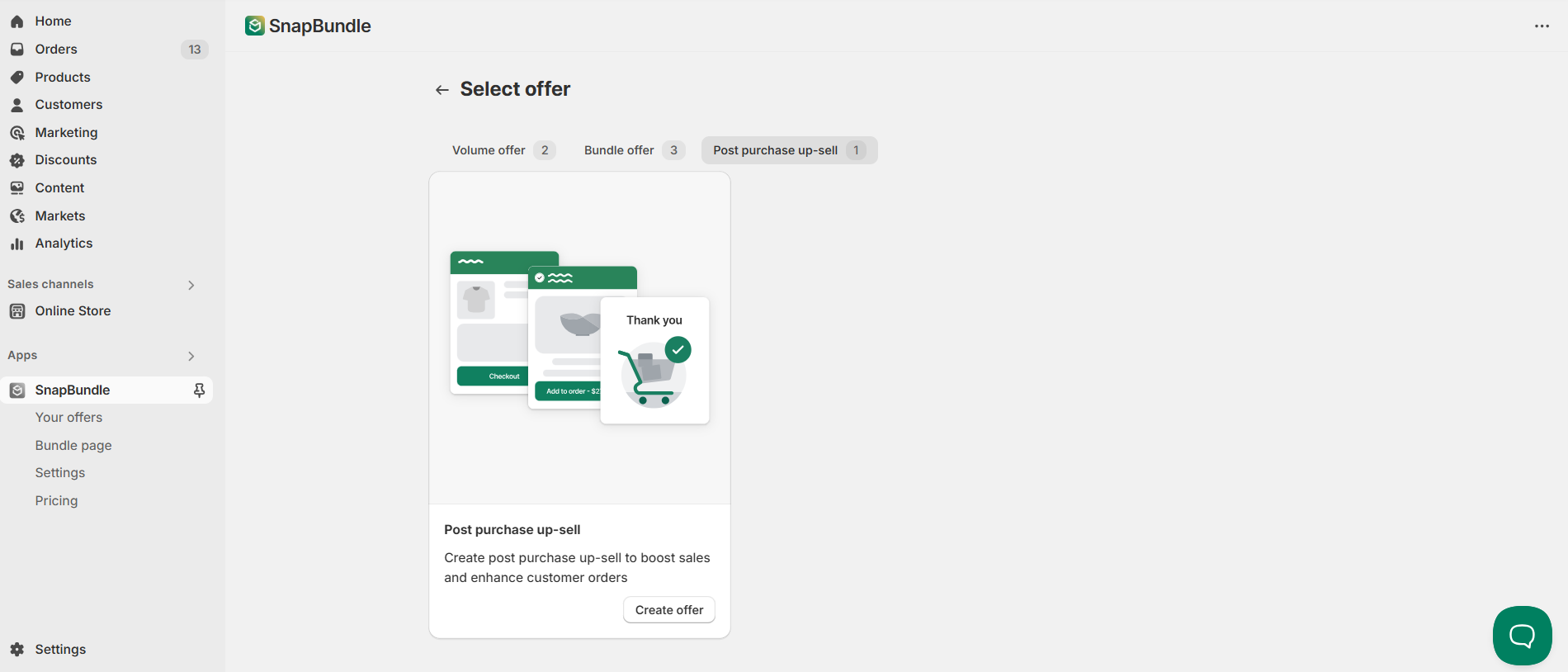The width and height of the screenshot is (1568, 672).
Task: Unpin SnapBundle using the pin icon
Action: 199,390
